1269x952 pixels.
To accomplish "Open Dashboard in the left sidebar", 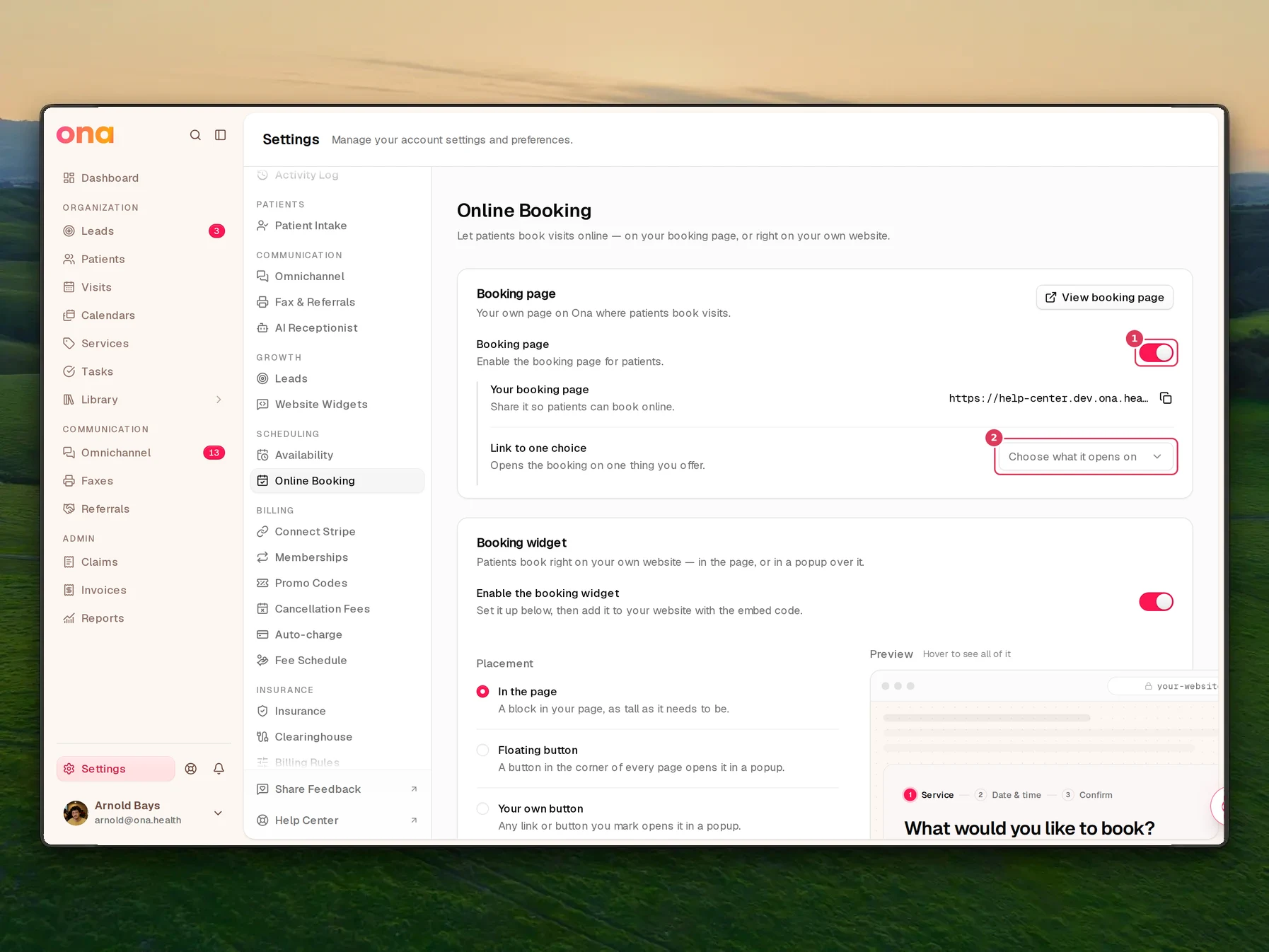I will point(144,178).
